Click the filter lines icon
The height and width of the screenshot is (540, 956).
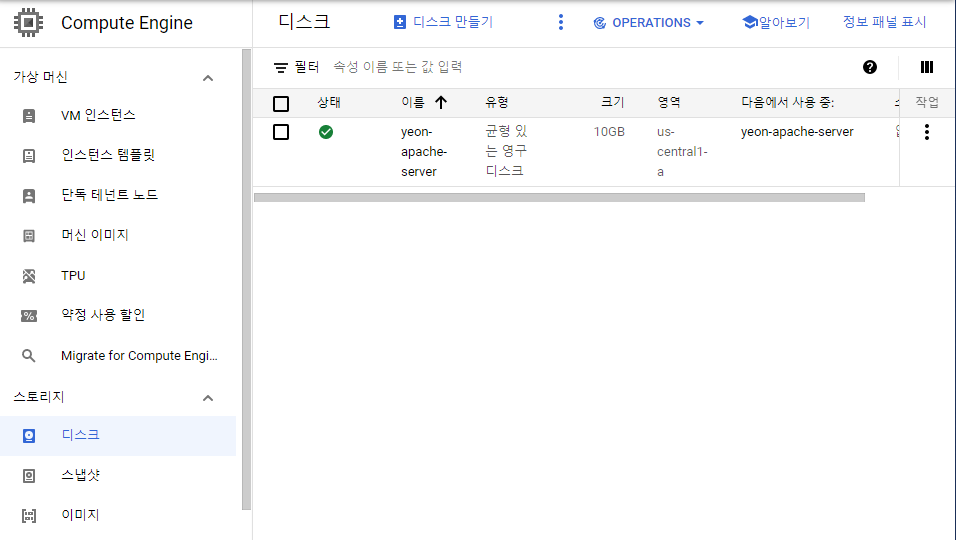[280, 68]
